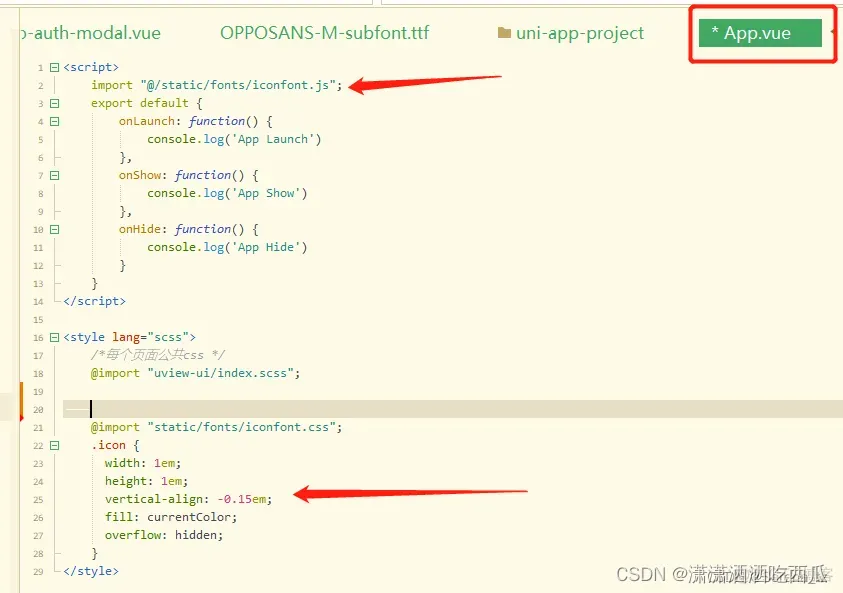The height and width of the screenshot is (593, 843).
Task: Click the onLaunch function name on line 4
Action: (x=147, y=122)
